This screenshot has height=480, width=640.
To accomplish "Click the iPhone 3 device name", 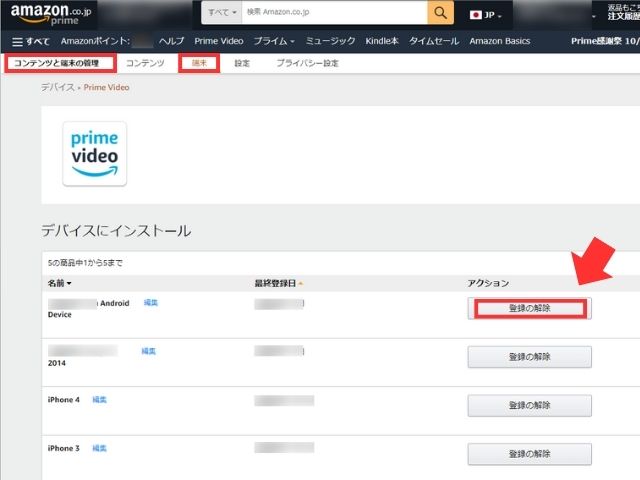I will pos(64,448).
